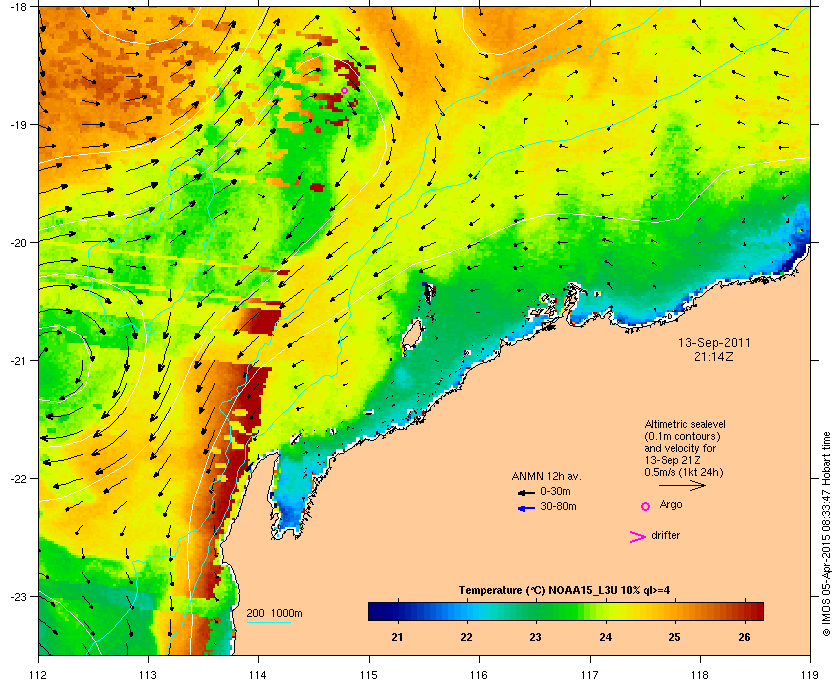The height and width of the screenshot is (680, 840).
Task: Click the latitude axis label -18
Action: coord(18,7)
